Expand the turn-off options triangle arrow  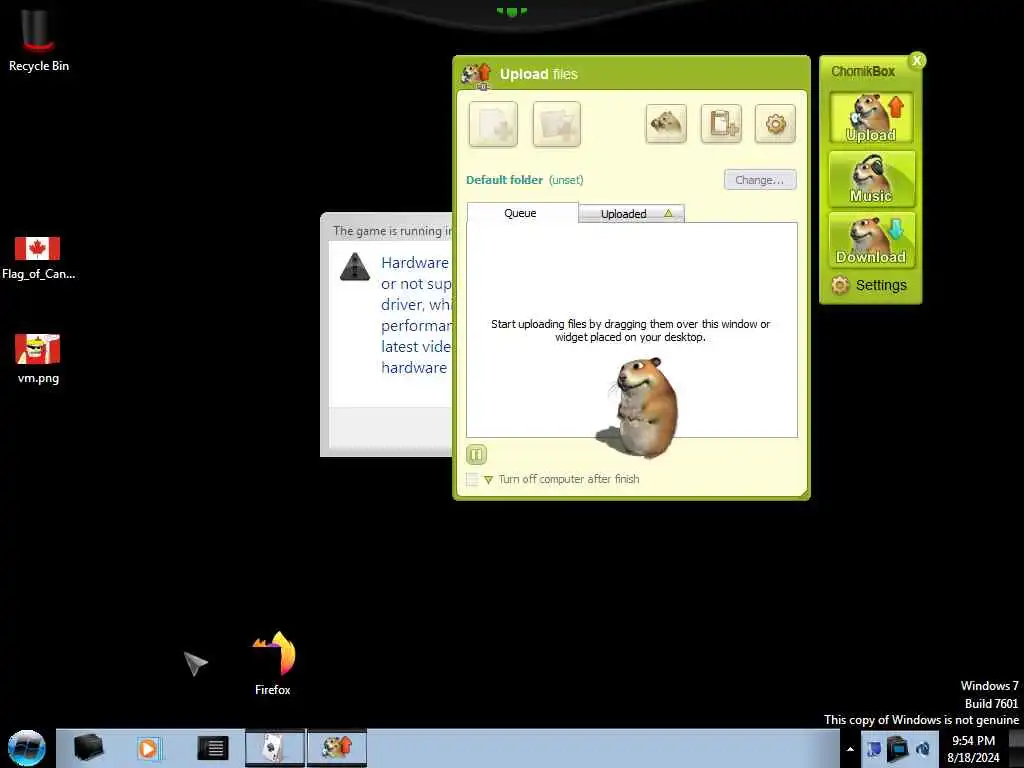(488, 480)
